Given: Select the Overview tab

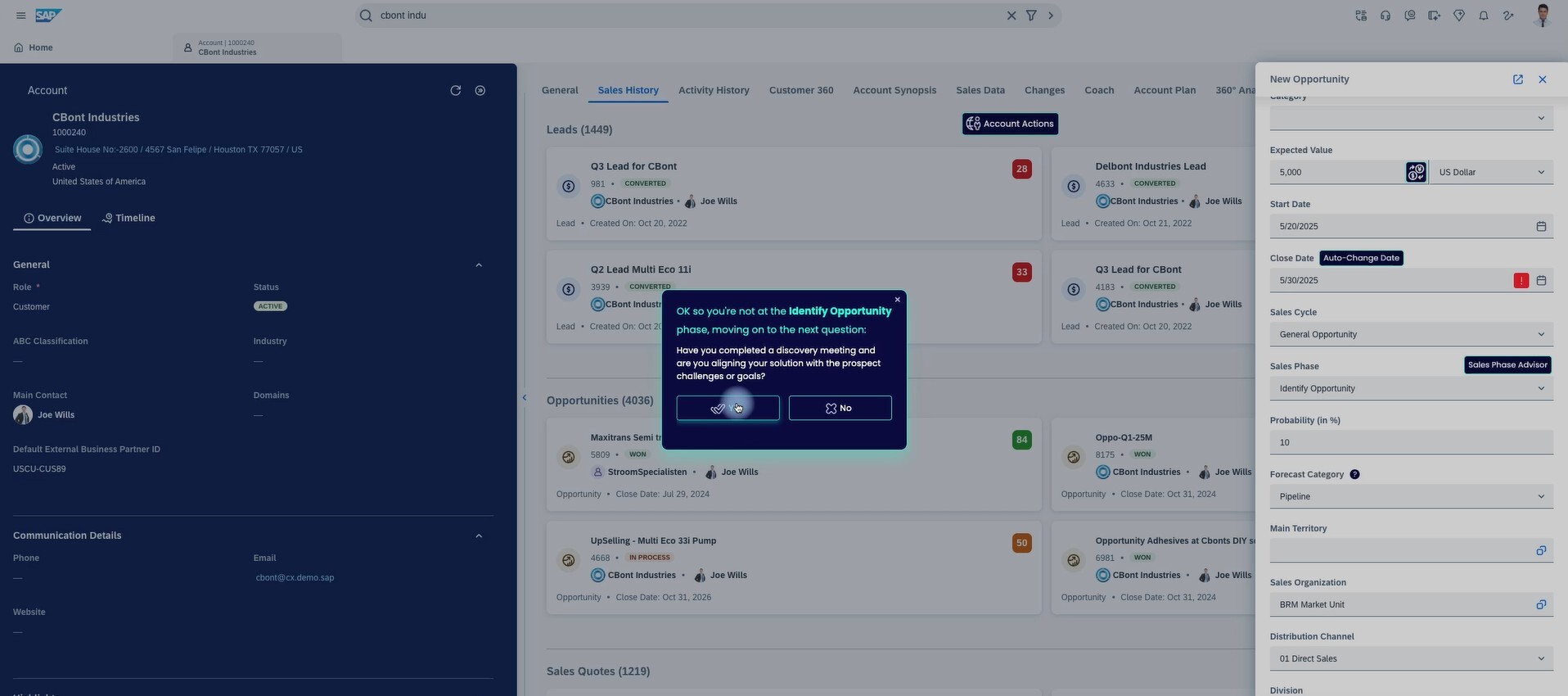Looking at the screenshot, I should pyautogui.click(x=52, y=218).
